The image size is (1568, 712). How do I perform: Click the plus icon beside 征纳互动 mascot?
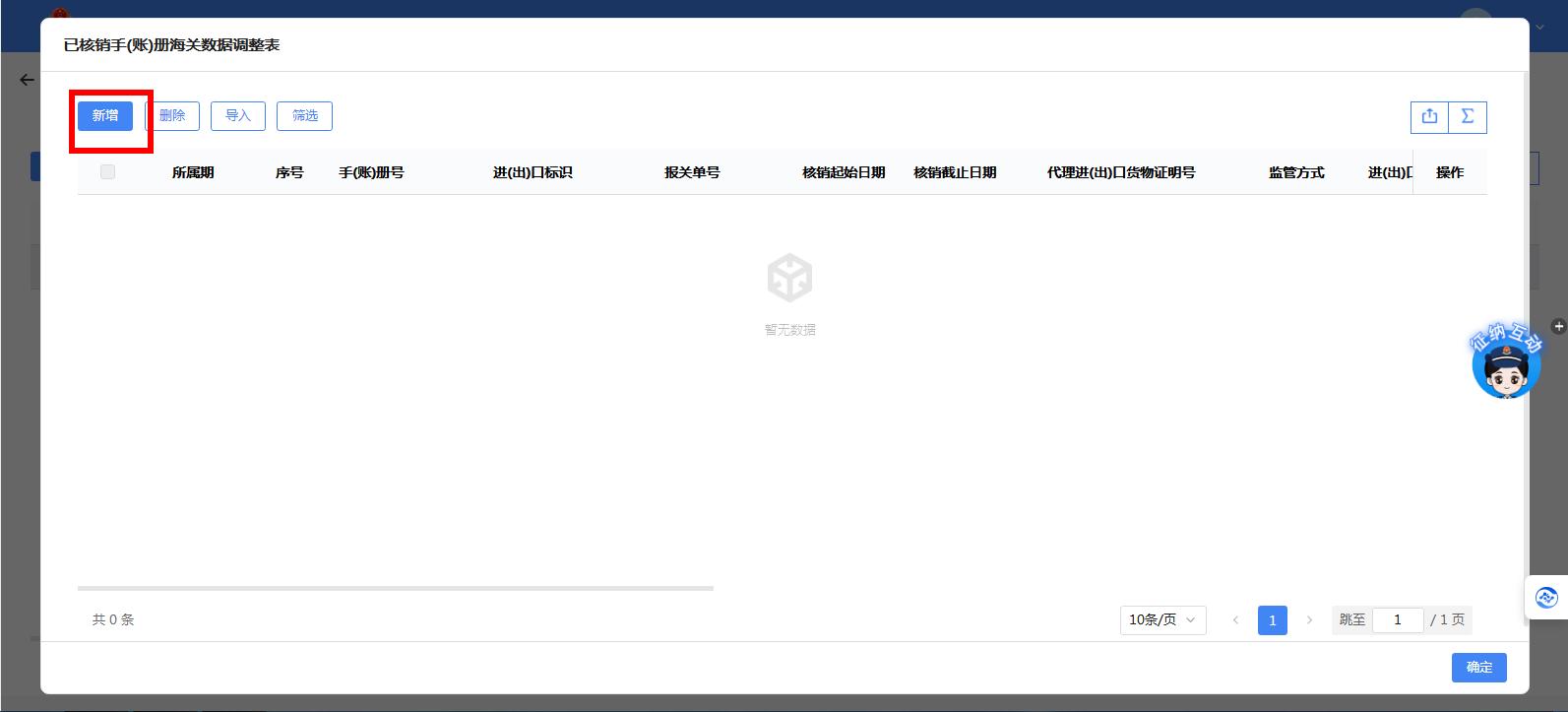[1558, 326]
